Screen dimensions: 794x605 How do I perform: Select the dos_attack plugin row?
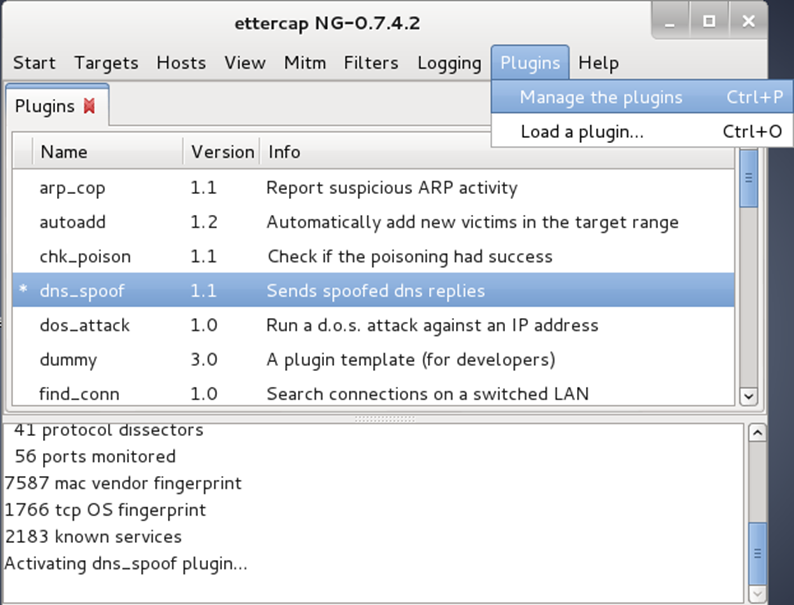tap(373, 325)
